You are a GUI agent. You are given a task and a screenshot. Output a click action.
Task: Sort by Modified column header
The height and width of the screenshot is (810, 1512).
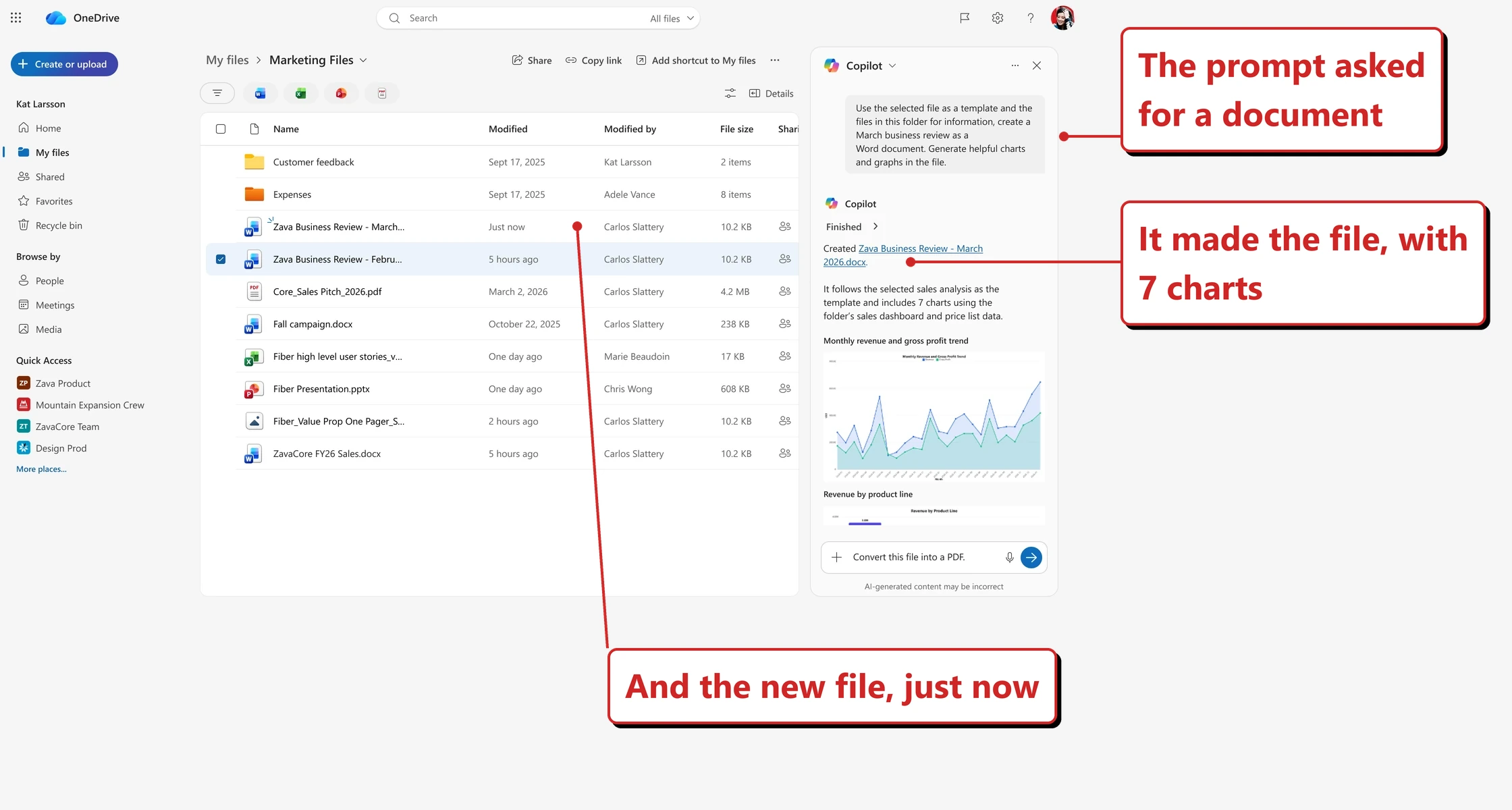point(508,129)
